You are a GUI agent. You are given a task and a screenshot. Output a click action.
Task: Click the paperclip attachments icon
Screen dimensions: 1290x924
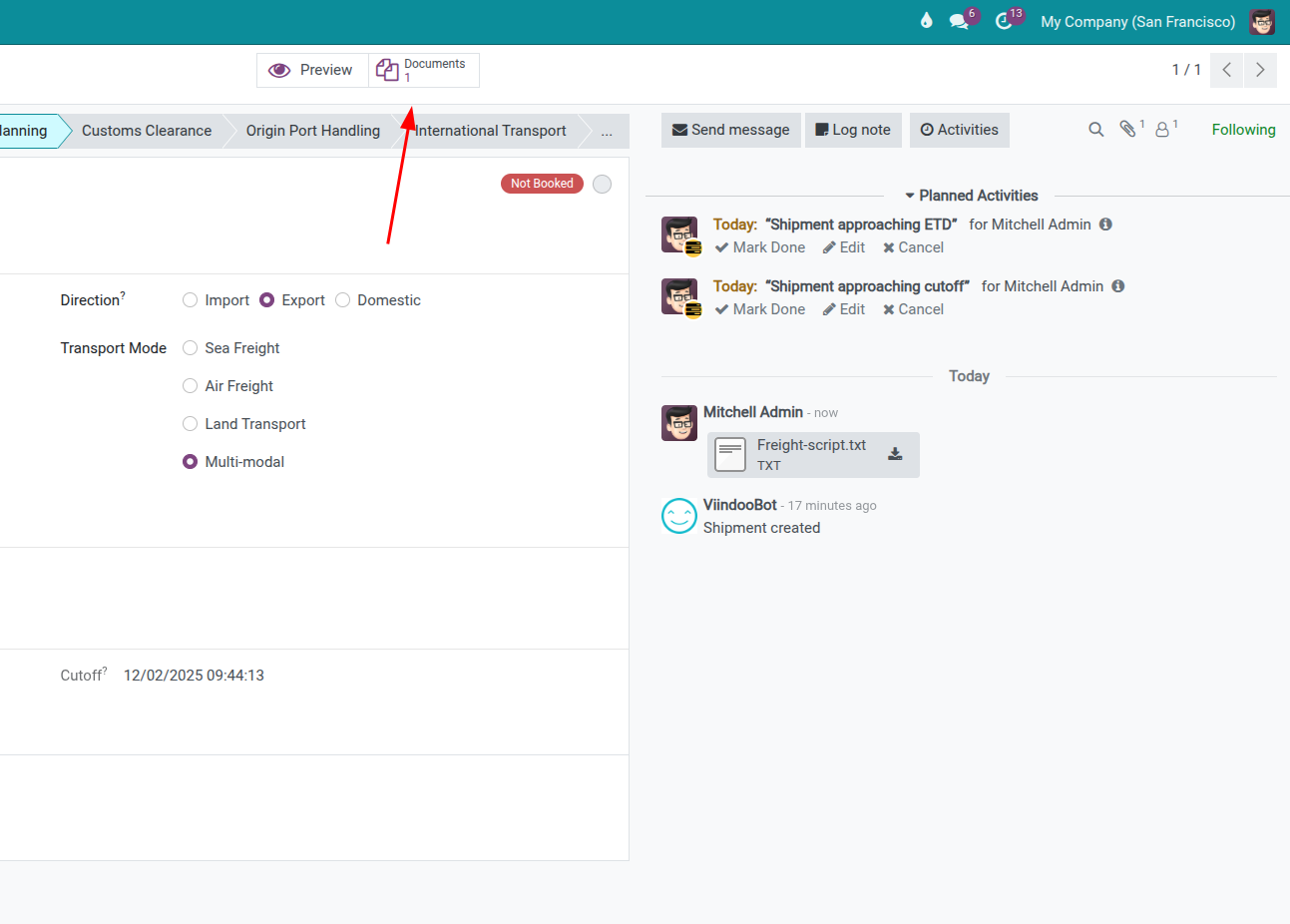1127,130
